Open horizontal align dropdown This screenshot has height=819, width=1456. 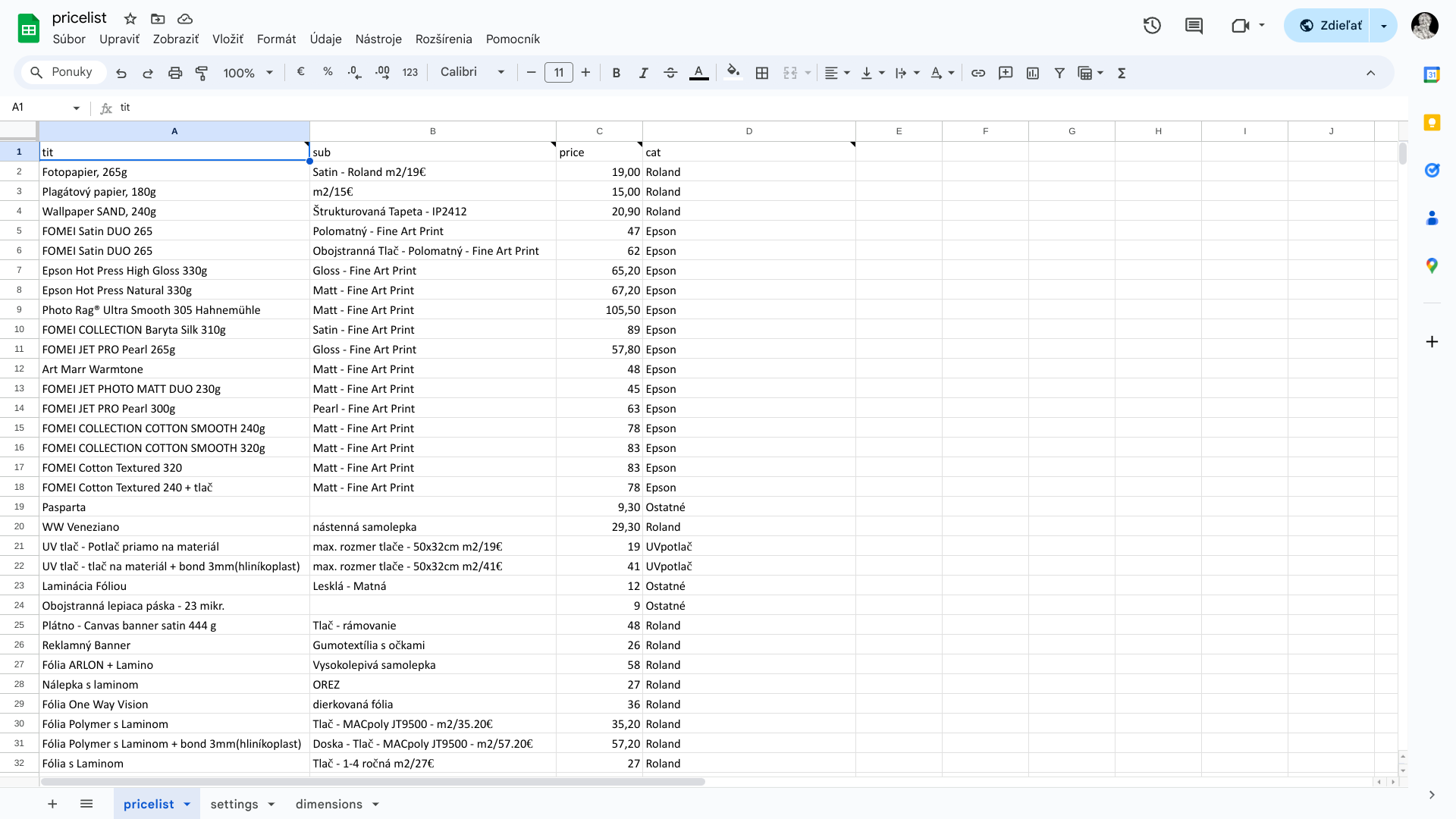[837, 73]
